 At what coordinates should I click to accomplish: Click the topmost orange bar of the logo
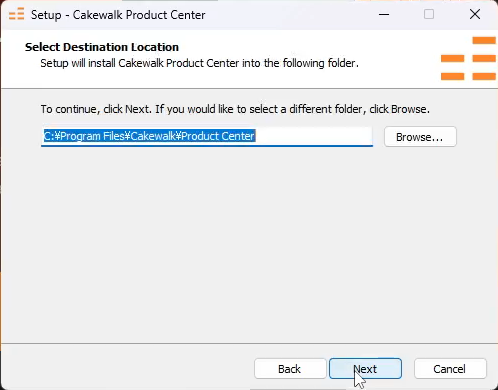(484, 40)
